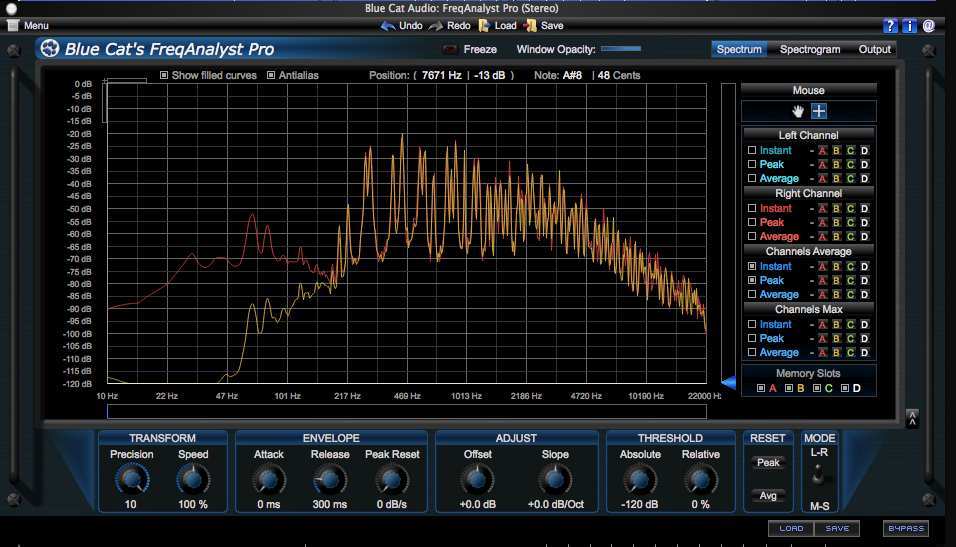Viewport: 956px width, 547px height.
Task: Switch to the Output tab
Action: tap(874, 49)
